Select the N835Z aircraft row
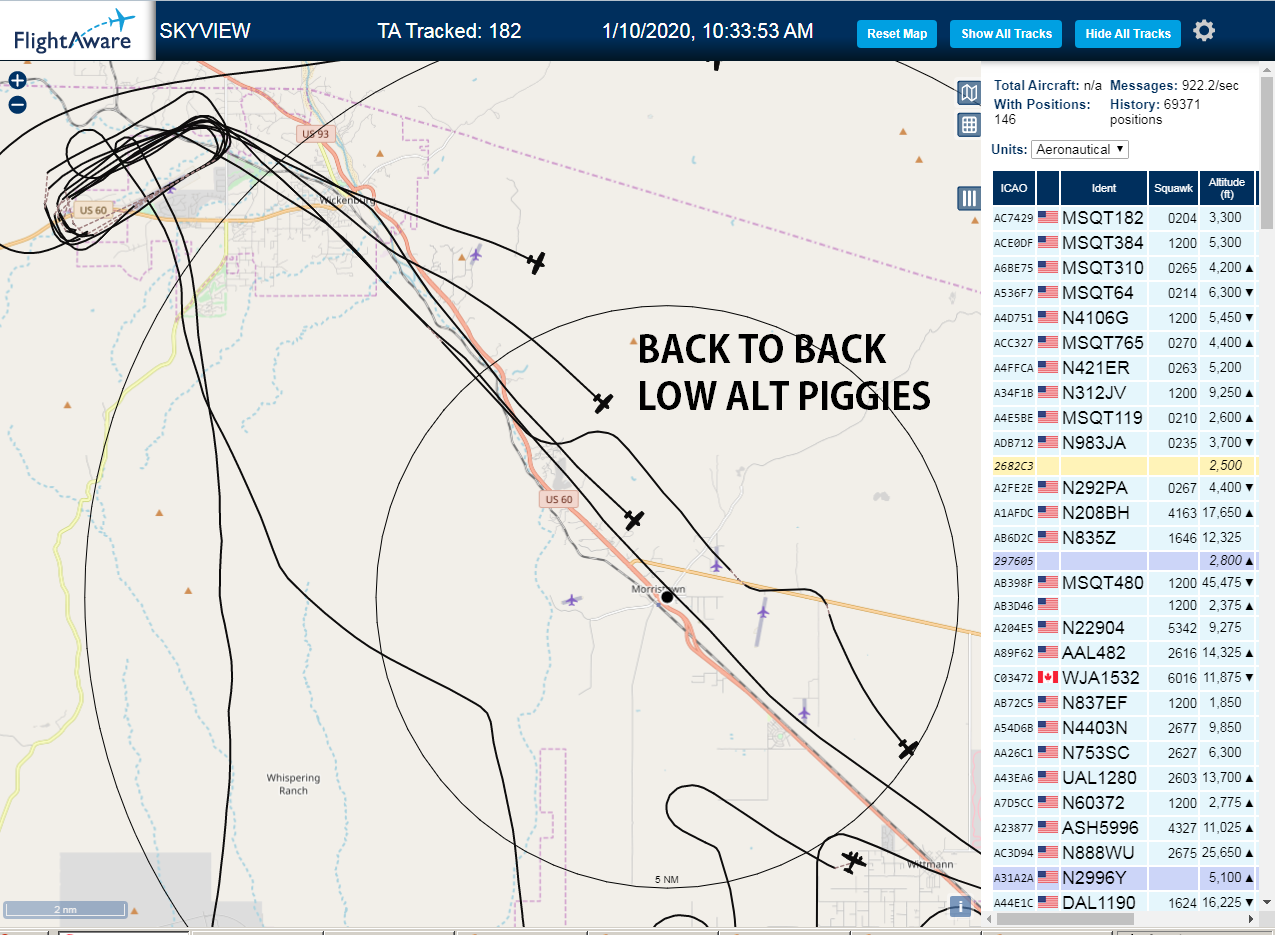The height and width of the screenshot is (935, 1275). [x=1125, y=537]
